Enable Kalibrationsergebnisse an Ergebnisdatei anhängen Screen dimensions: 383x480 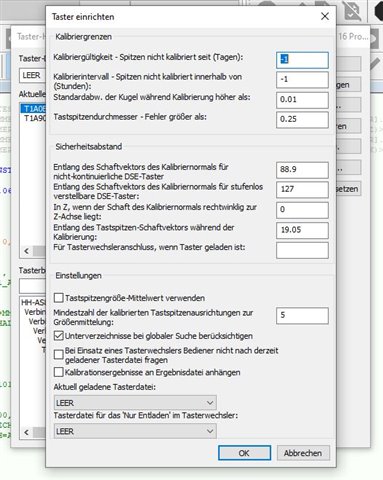pyautogui.click(x=59, y=372)
